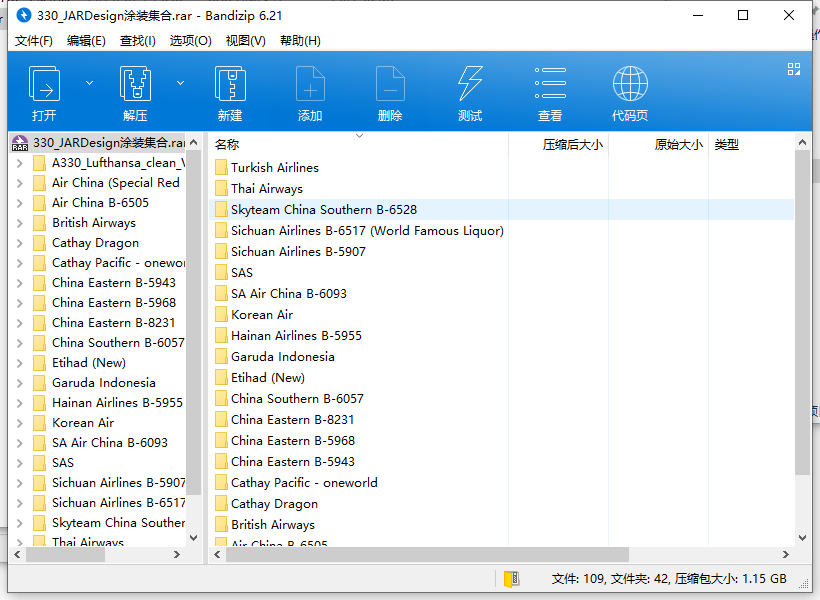Open the dropdown arrow next to 解压

point(180,83)
